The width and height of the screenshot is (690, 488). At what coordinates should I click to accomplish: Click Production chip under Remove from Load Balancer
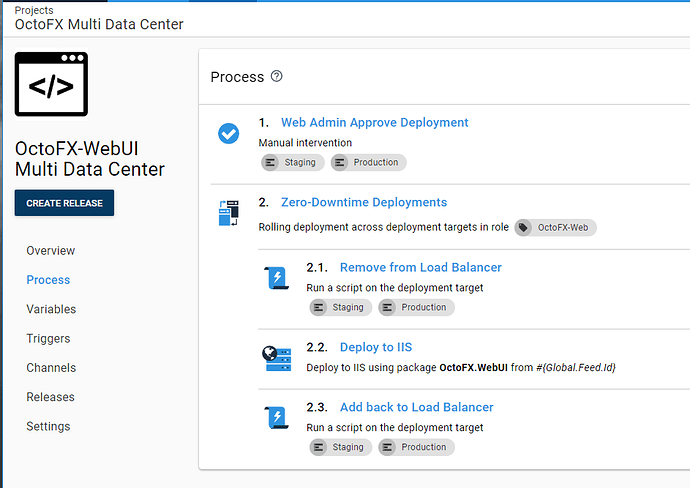click(x=416, y=307)
